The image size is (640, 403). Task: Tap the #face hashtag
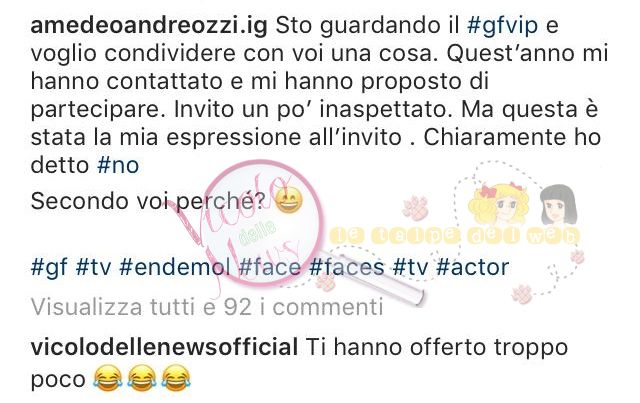(x=270, y=267)
